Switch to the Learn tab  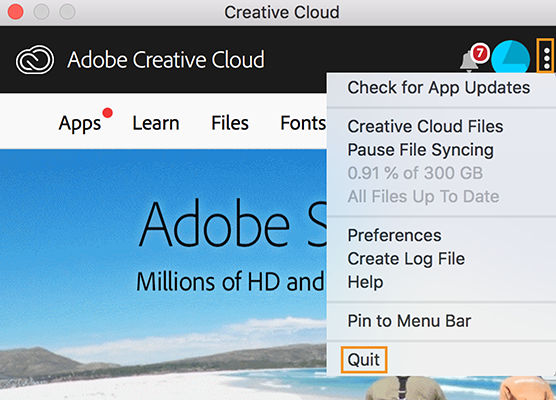[156, 123]
